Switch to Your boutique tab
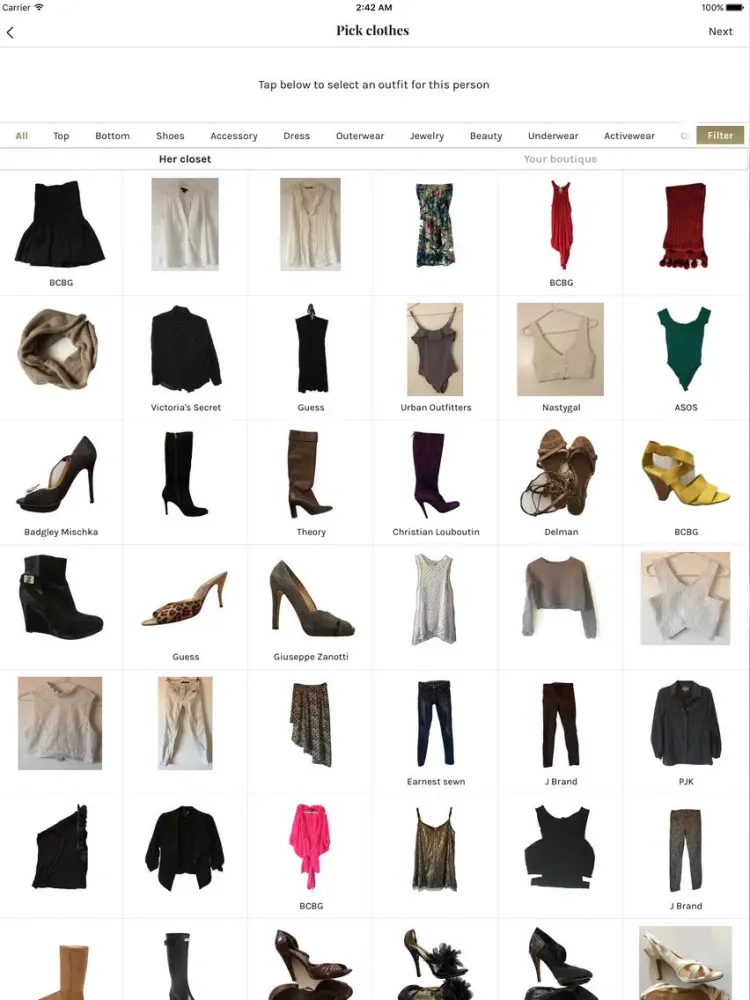This screenshot has height=1000, width=750. (561, 159)
